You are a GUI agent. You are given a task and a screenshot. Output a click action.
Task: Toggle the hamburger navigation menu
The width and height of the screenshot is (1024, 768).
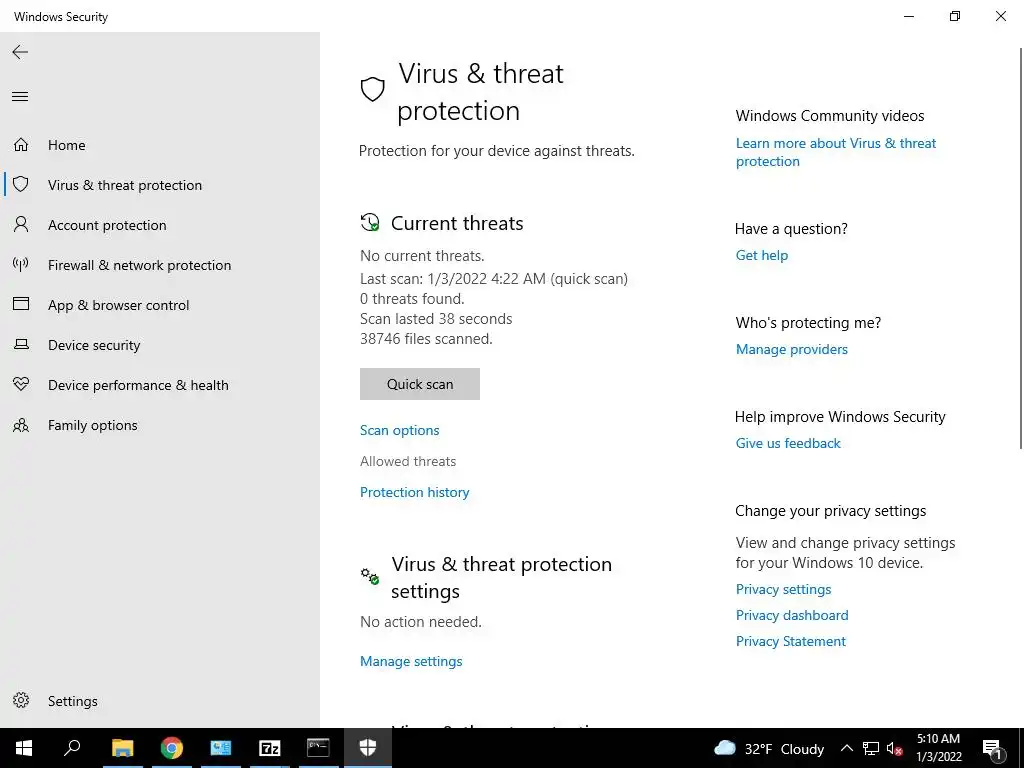click(20, 97)
